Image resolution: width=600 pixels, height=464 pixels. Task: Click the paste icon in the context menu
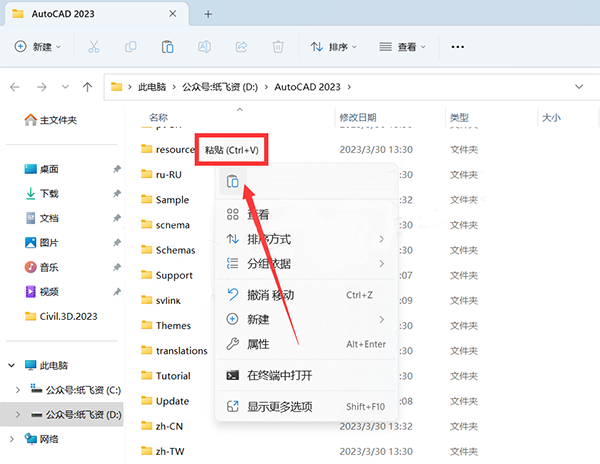pyautogui.click(x=233, y=181)
